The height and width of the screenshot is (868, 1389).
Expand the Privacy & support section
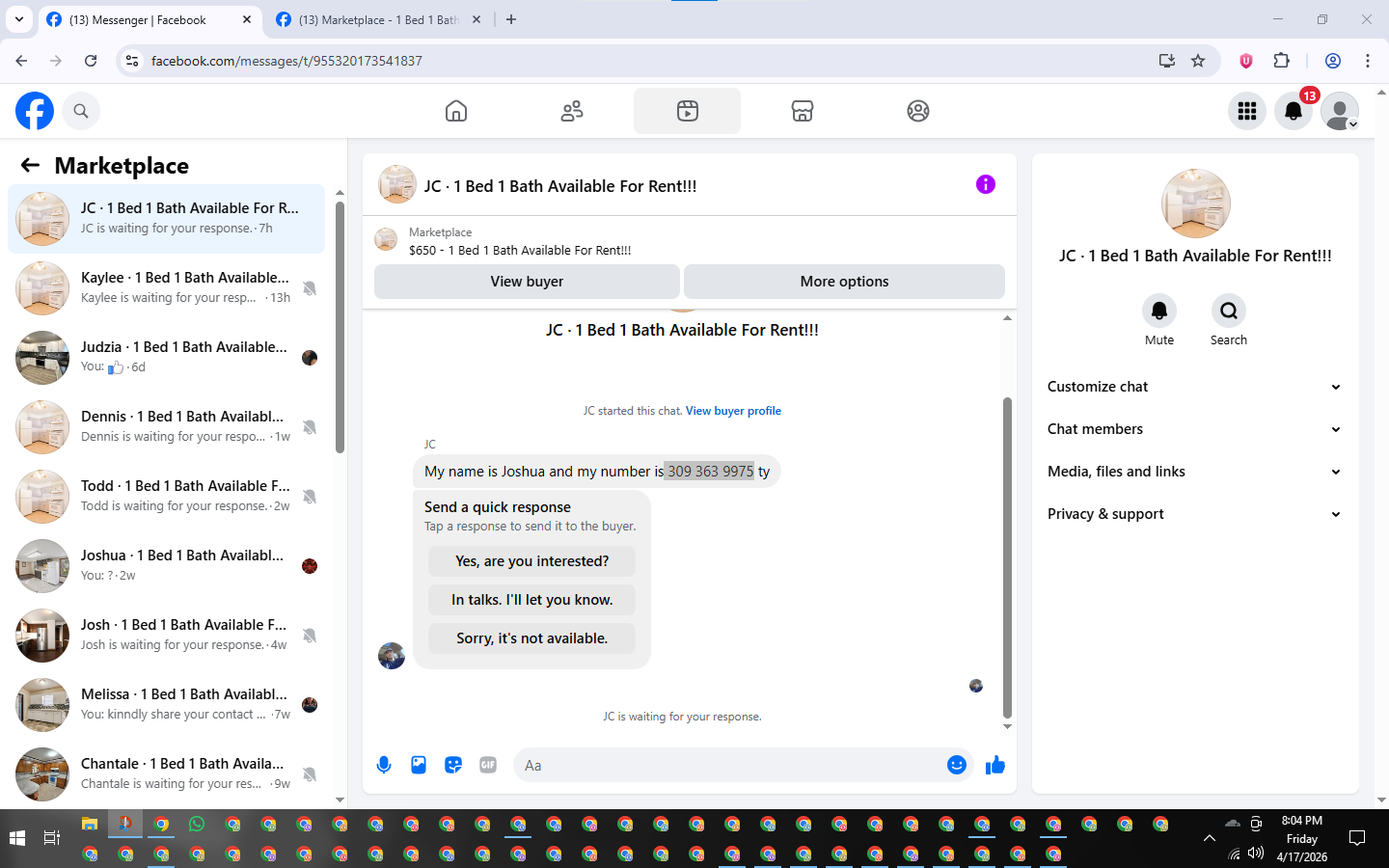click(1195, 514)
